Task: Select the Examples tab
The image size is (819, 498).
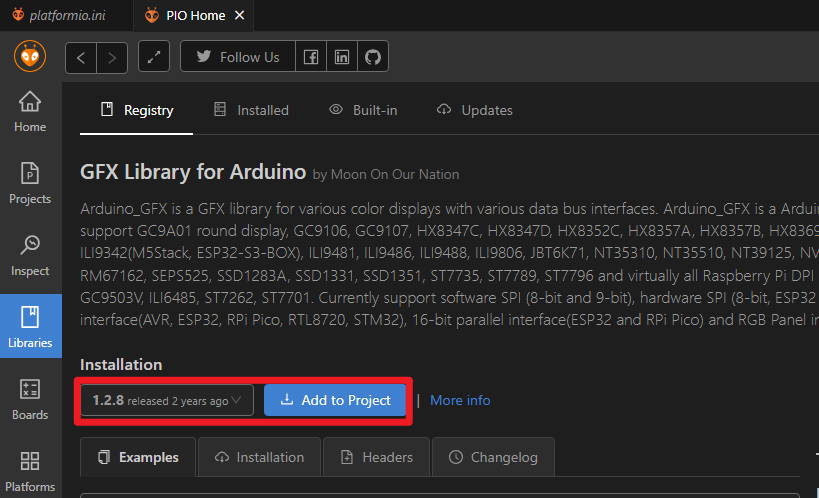Action: click(x=138, y=457)
